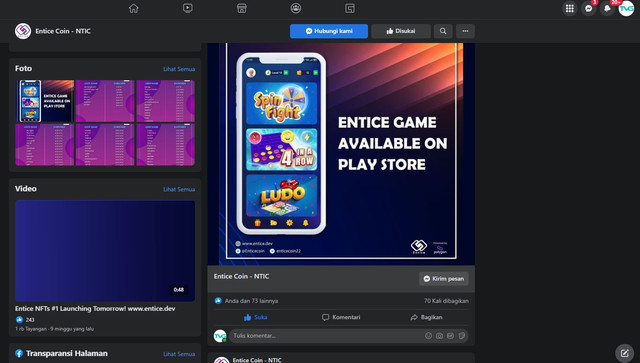Click comment avatar beside Tulis komentar

click(x=220, y=336)
